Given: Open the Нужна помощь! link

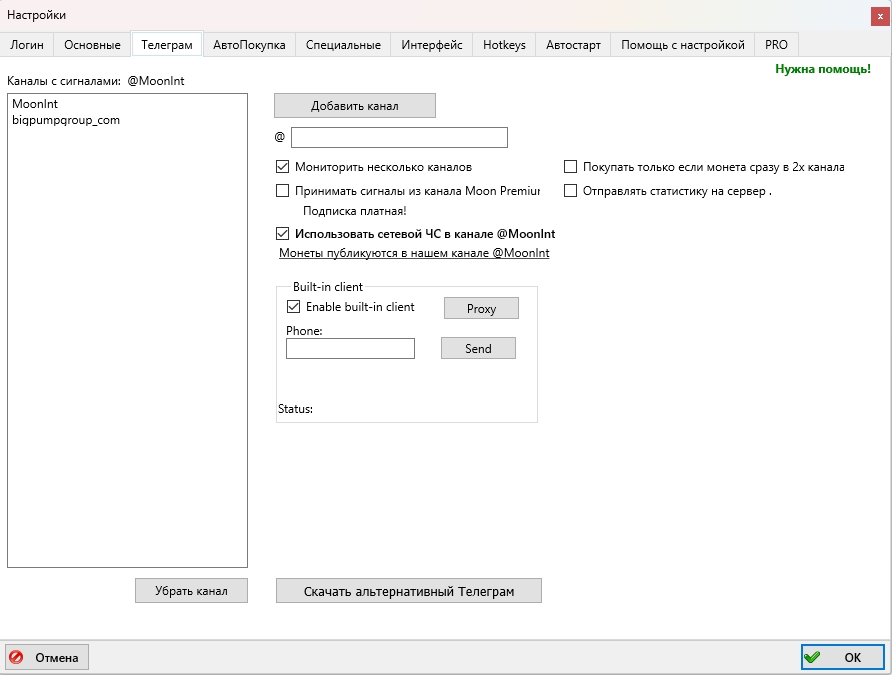Looking at the screenshot, I should click(822, 69).
